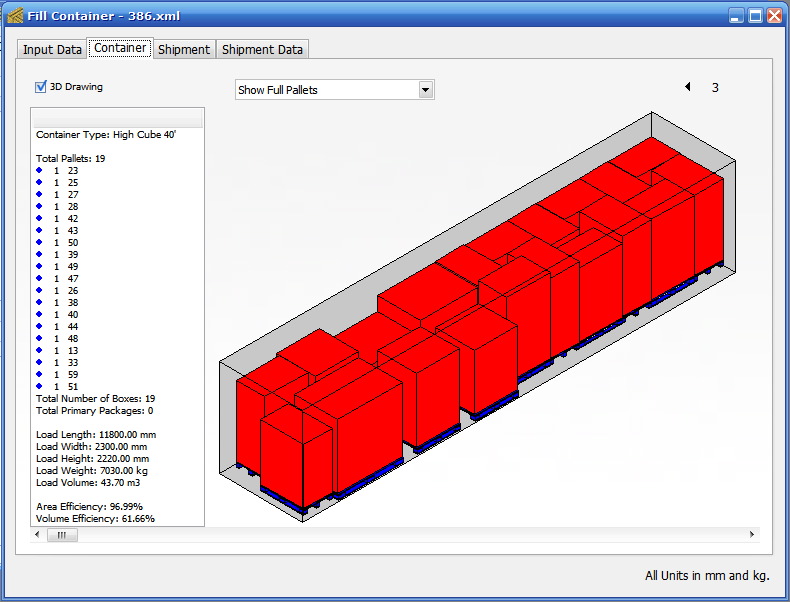Image resolution: width=790 pixels, height=602 pixels.
Task: Click 'Volume Efficiency: 61.66%' text
Action: pyautogui.click(x=95, y=519)
